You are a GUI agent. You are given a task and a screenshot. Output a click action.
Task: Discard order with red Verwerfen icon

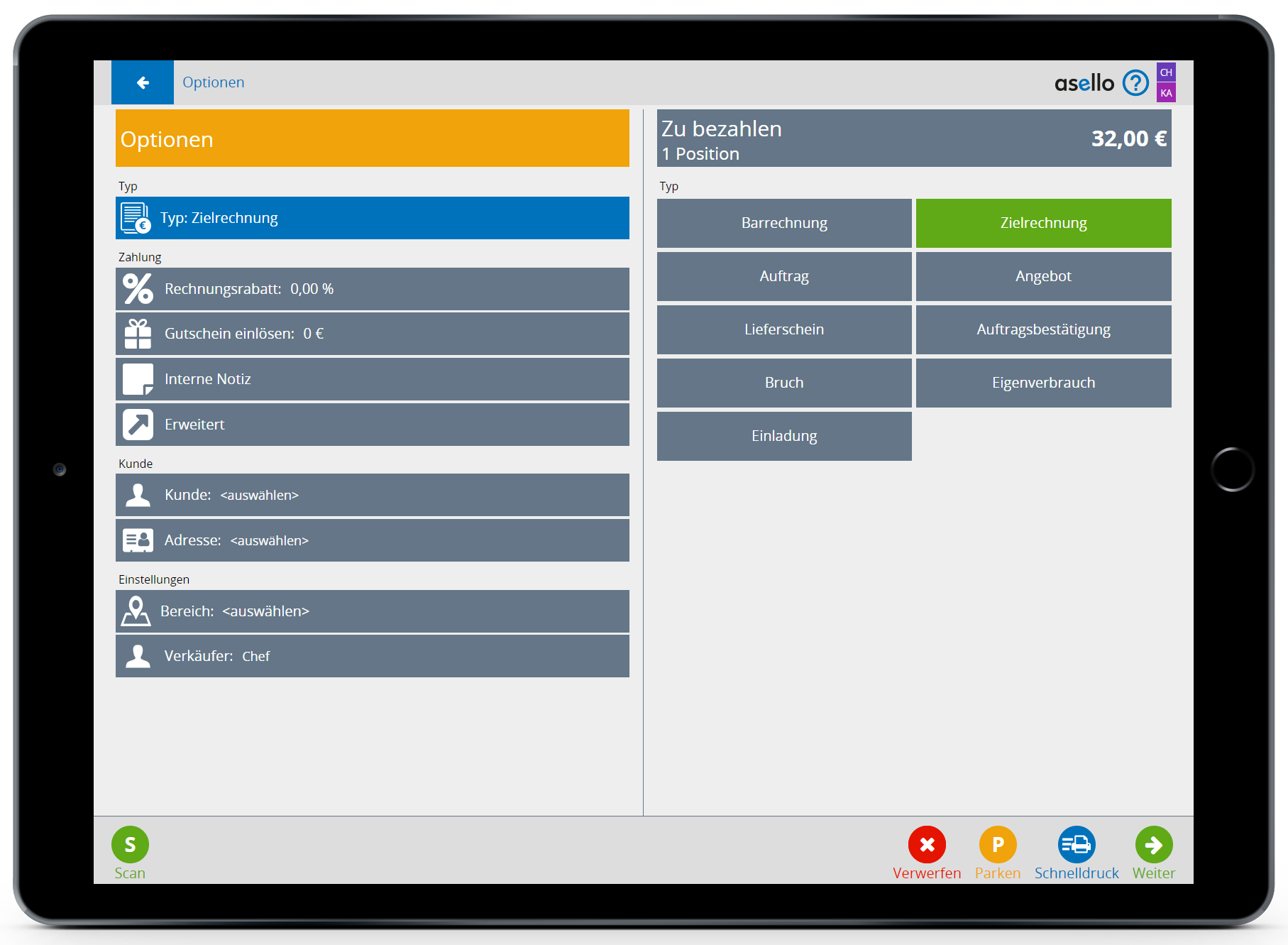point(927,844)
